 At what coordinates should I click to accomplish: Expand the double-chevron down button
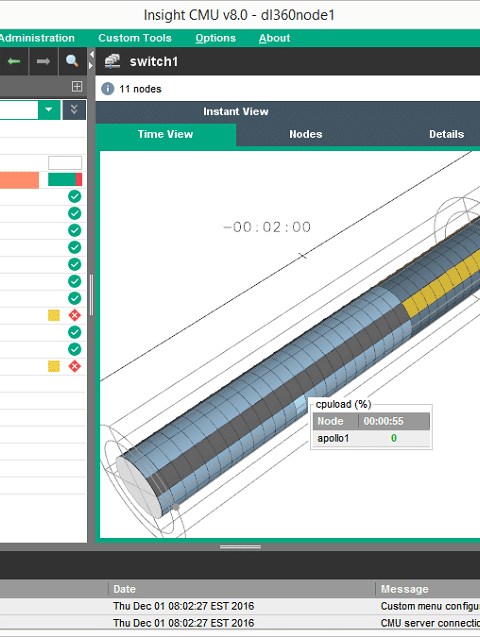pyautogui.click(x=74, y=110)
